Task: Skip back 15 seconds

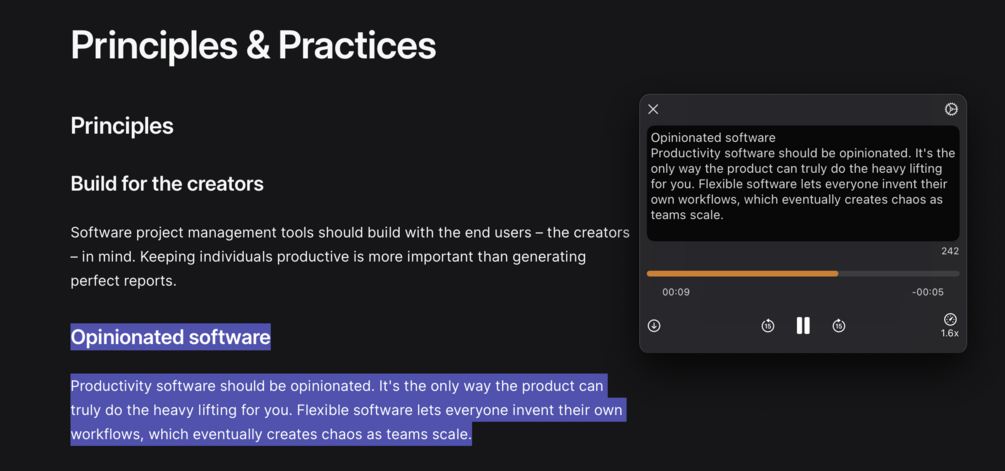Action: (768, 326)
